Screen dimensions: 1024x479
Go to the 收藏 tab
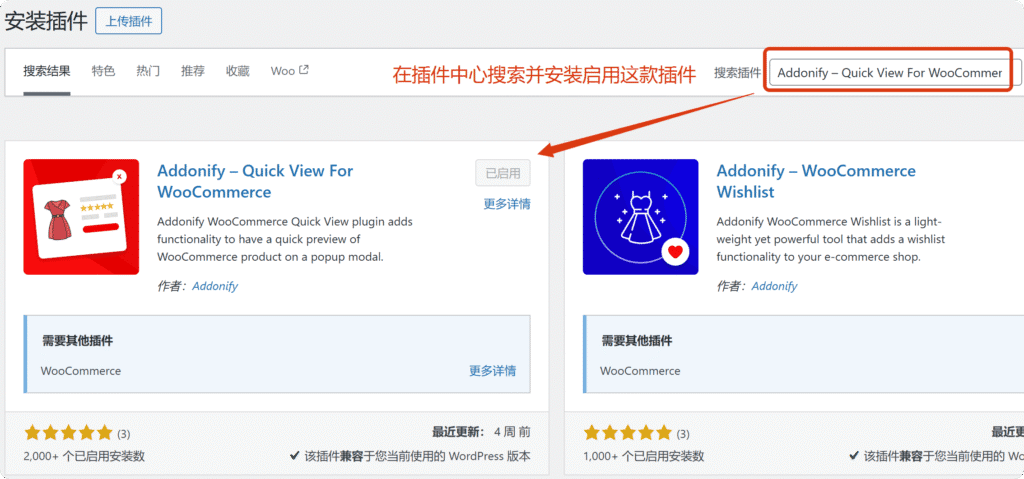tap(238, 71)
